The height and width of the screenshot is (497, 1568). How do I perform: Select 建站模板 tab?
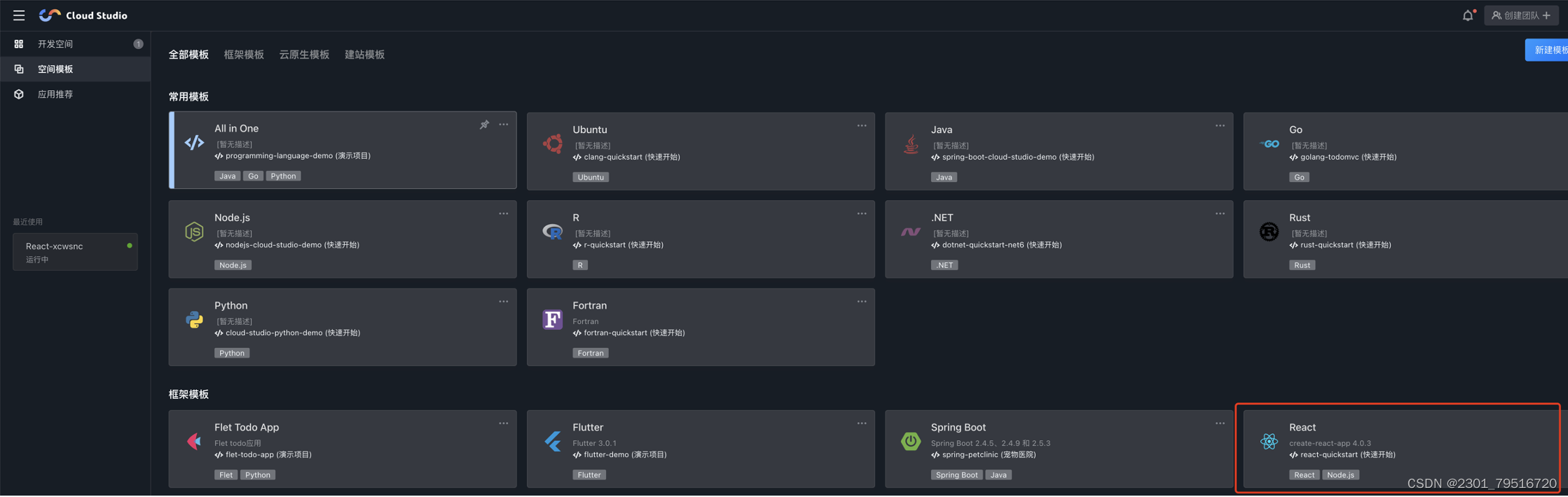point(364,55)
